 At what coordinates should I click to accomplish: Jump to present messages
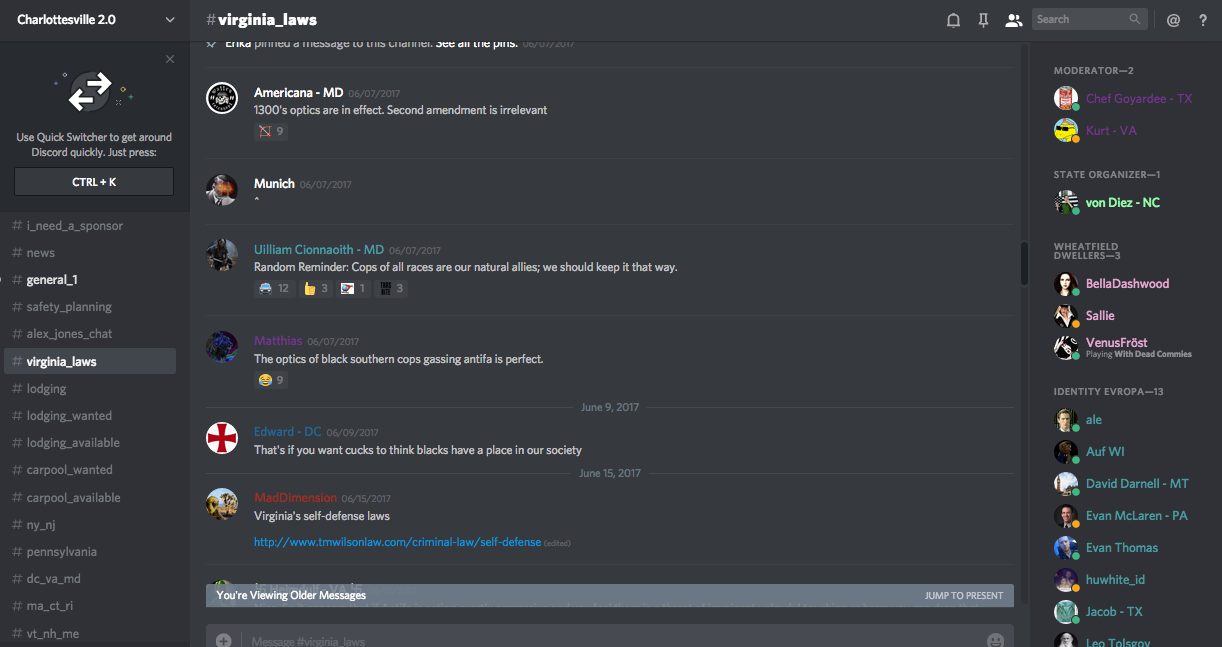963,596
